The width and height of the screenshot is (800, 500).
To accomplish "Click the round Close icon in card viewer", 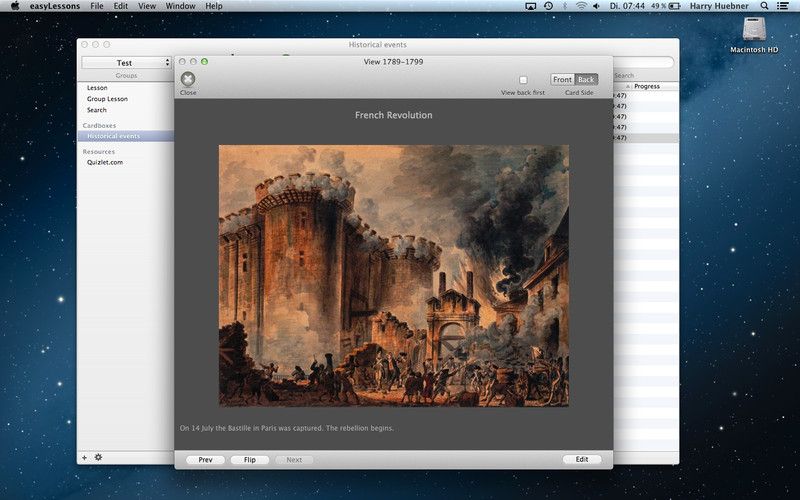I will pyautogui.click(x=188, y=79).
